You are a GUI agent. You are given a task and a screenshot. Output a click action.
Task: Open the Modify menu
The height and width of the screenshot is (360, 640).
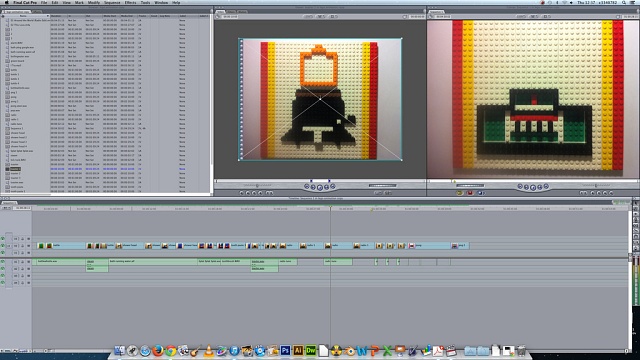coord(93,2)
